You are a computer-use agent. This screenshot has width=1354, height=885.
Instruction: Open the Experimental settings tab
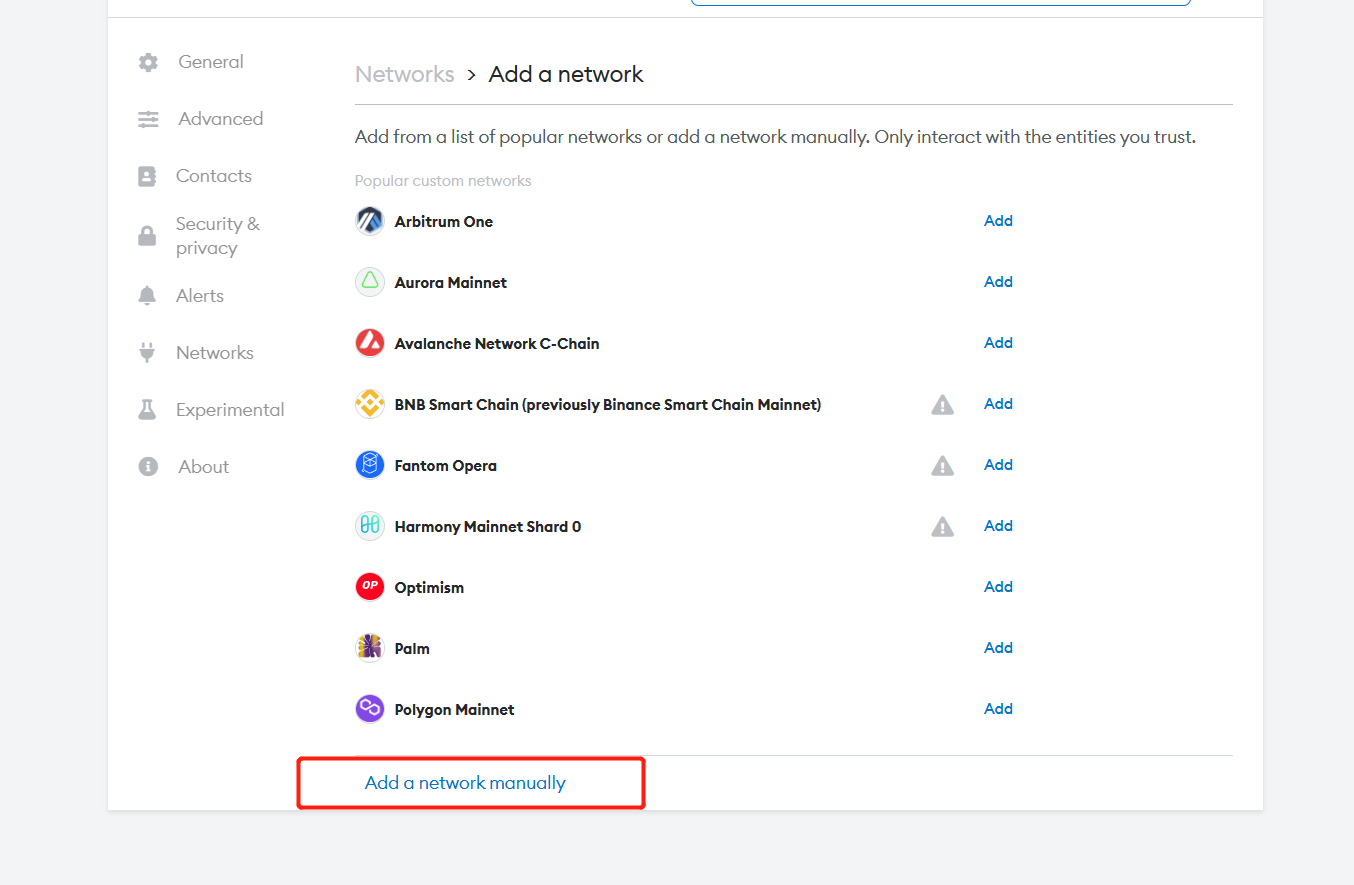tap(229, 410)
